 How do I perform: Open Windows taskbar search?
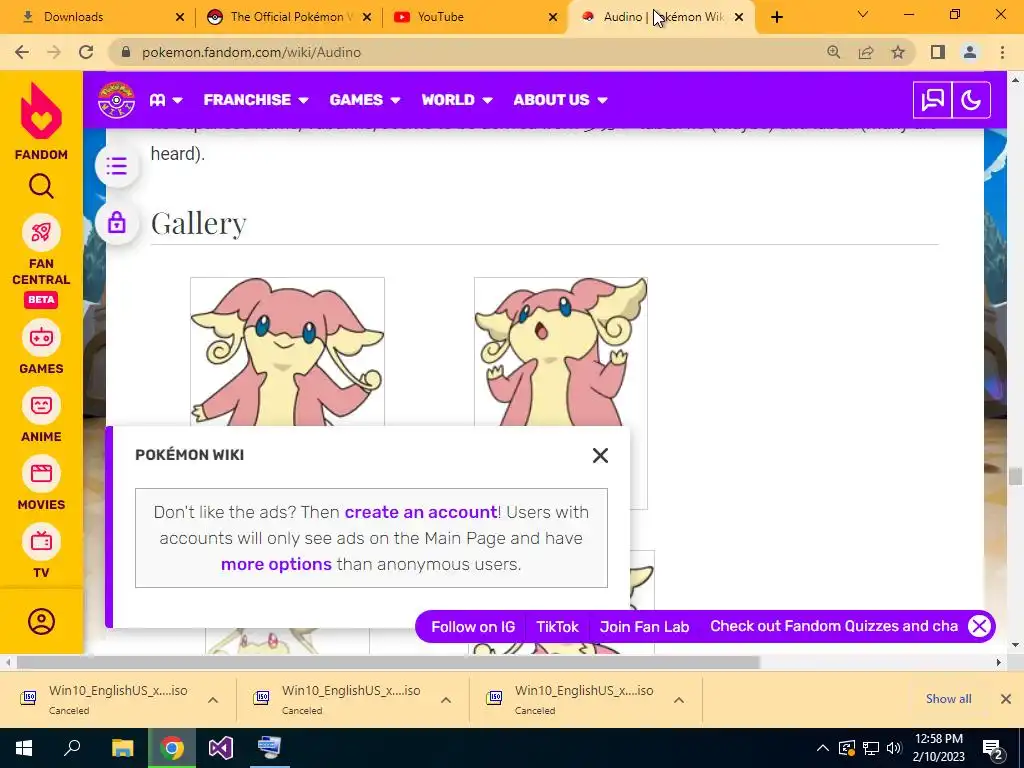coord(72,748)
